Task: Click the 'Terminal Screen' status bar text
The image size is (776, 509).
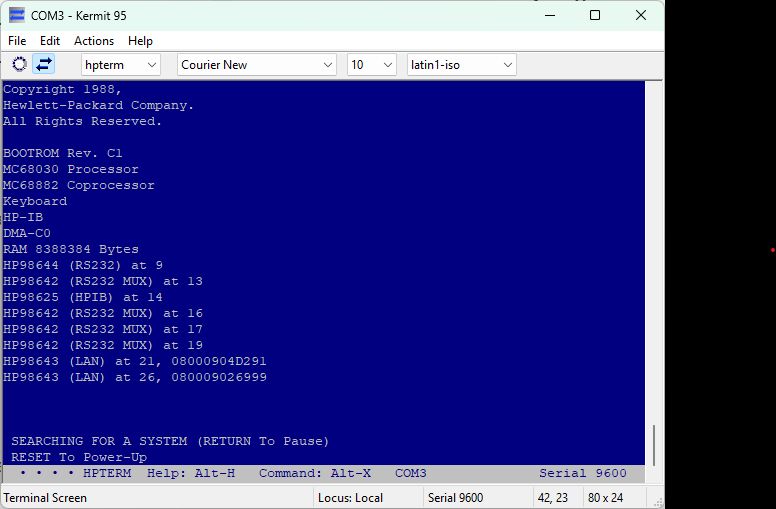Action: click(45, 498)
